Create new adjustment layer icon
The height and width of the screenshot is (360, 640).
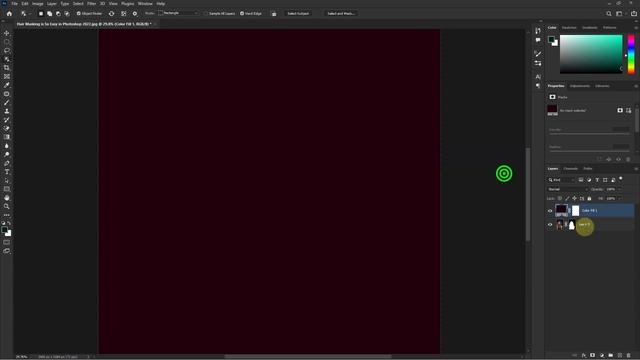click(x=602, y=356)
